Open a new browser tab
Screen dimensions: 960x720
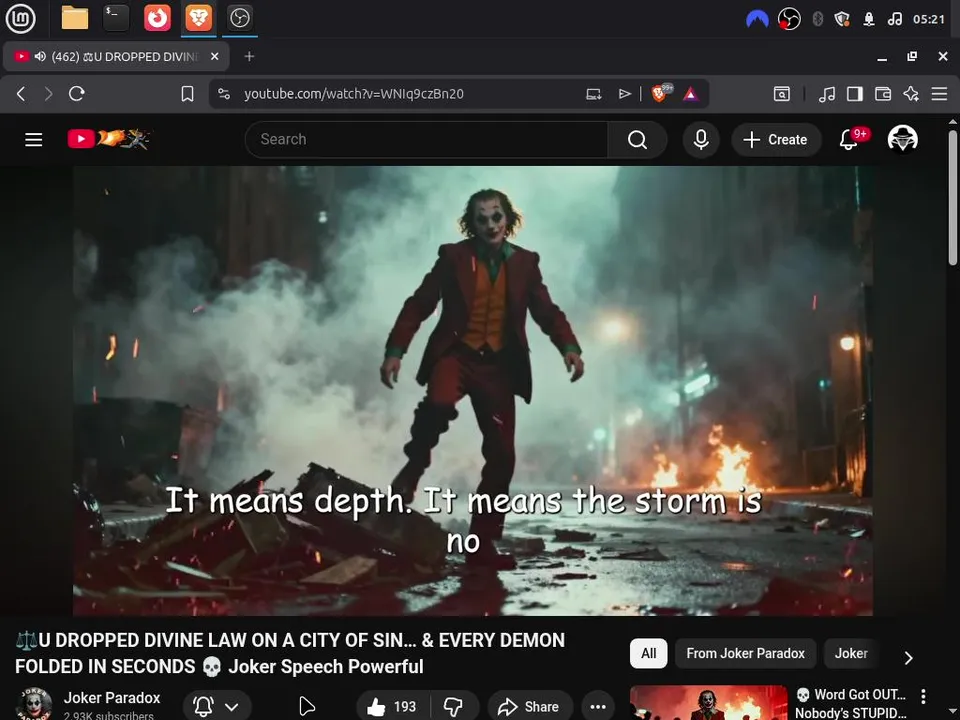[249, 56]
